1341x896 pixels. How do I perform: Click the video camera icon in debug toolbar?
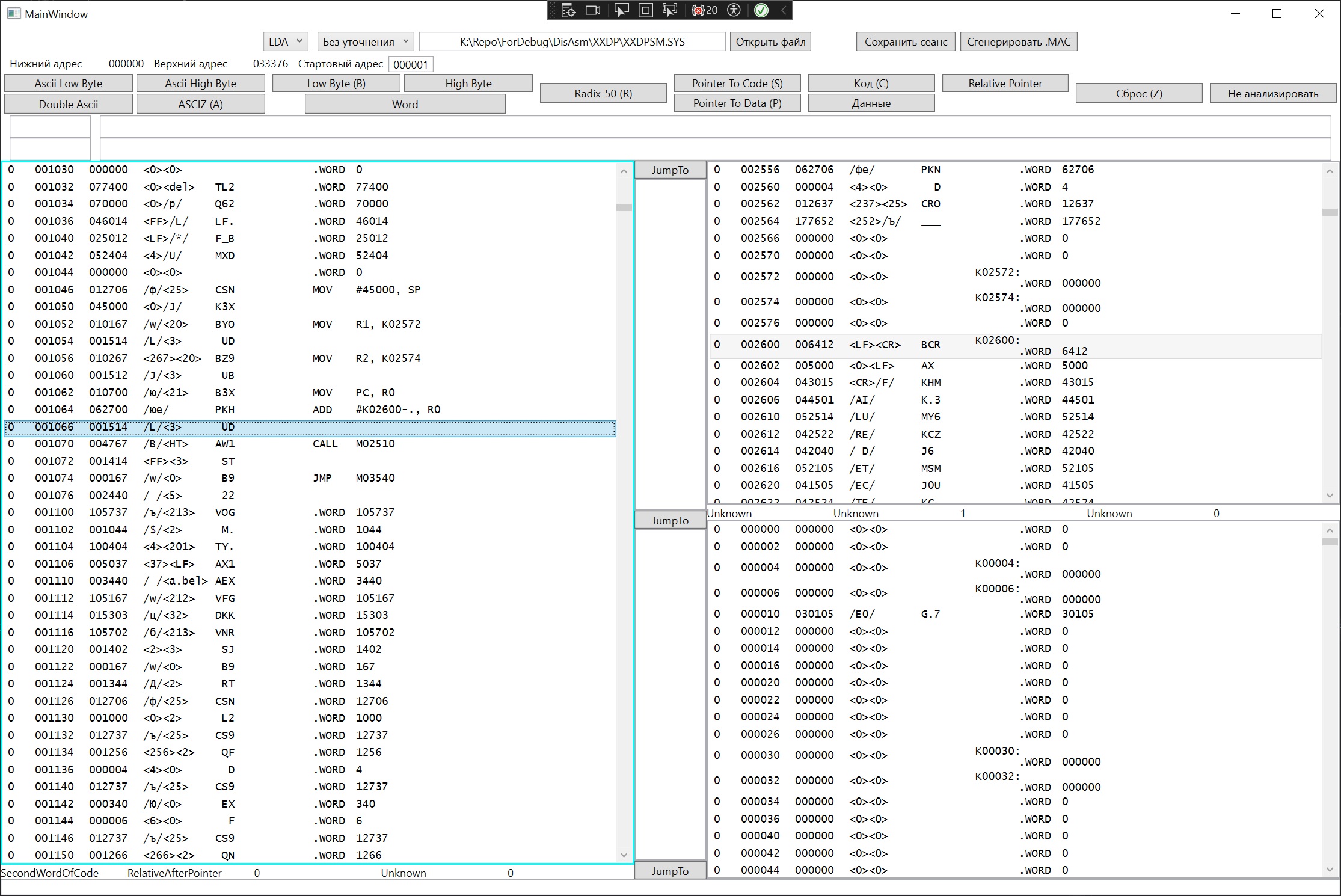coord(593,10)
